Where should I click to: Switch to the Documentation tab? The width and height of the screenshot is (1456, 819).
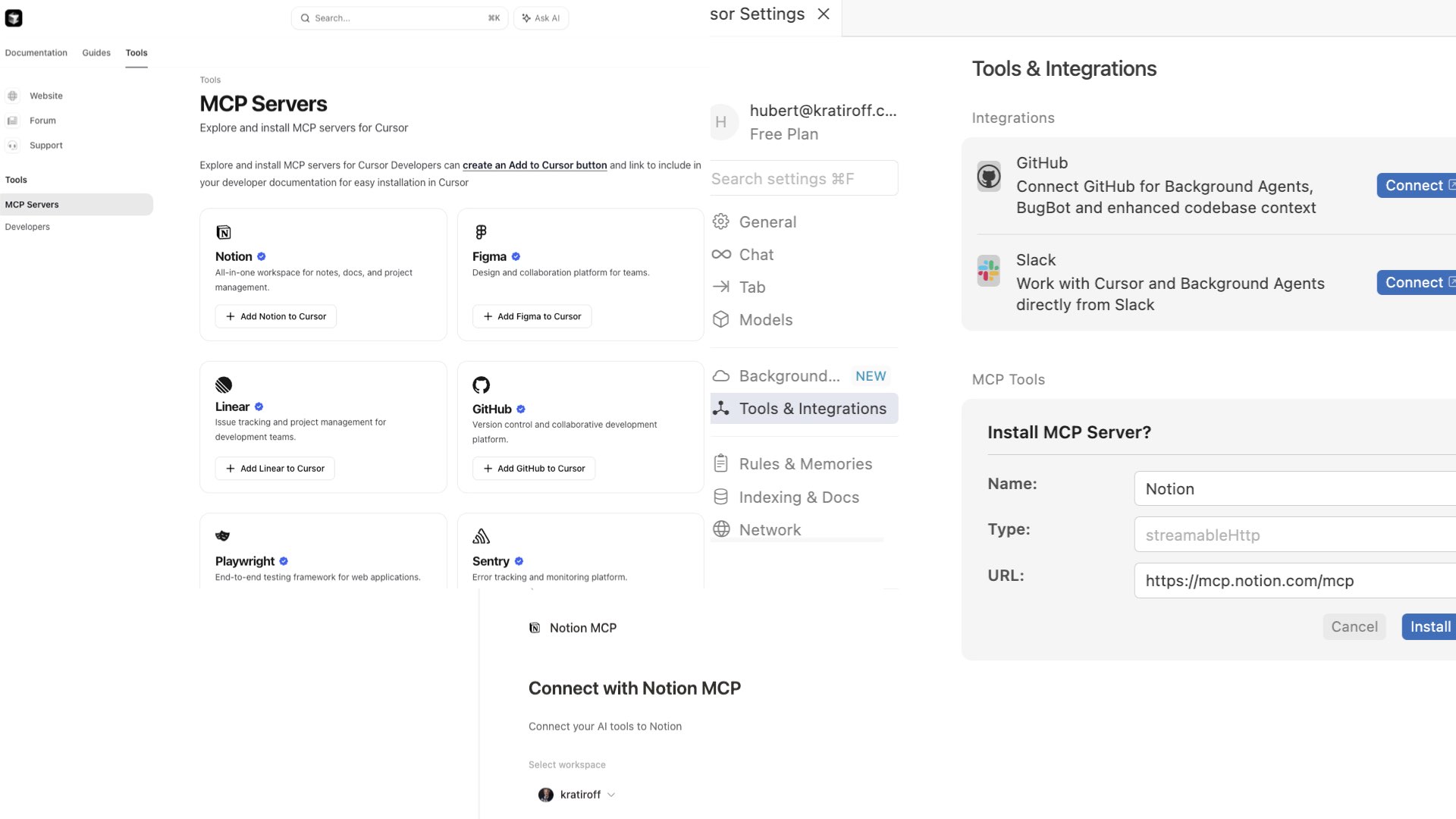click(x=36, y=53)
